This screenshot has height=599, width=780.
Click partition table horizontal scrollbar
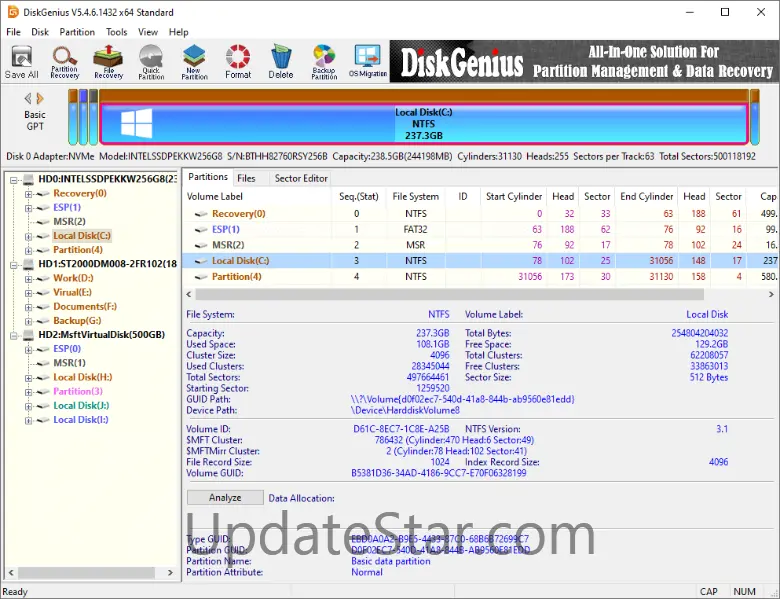pos(450,295)
